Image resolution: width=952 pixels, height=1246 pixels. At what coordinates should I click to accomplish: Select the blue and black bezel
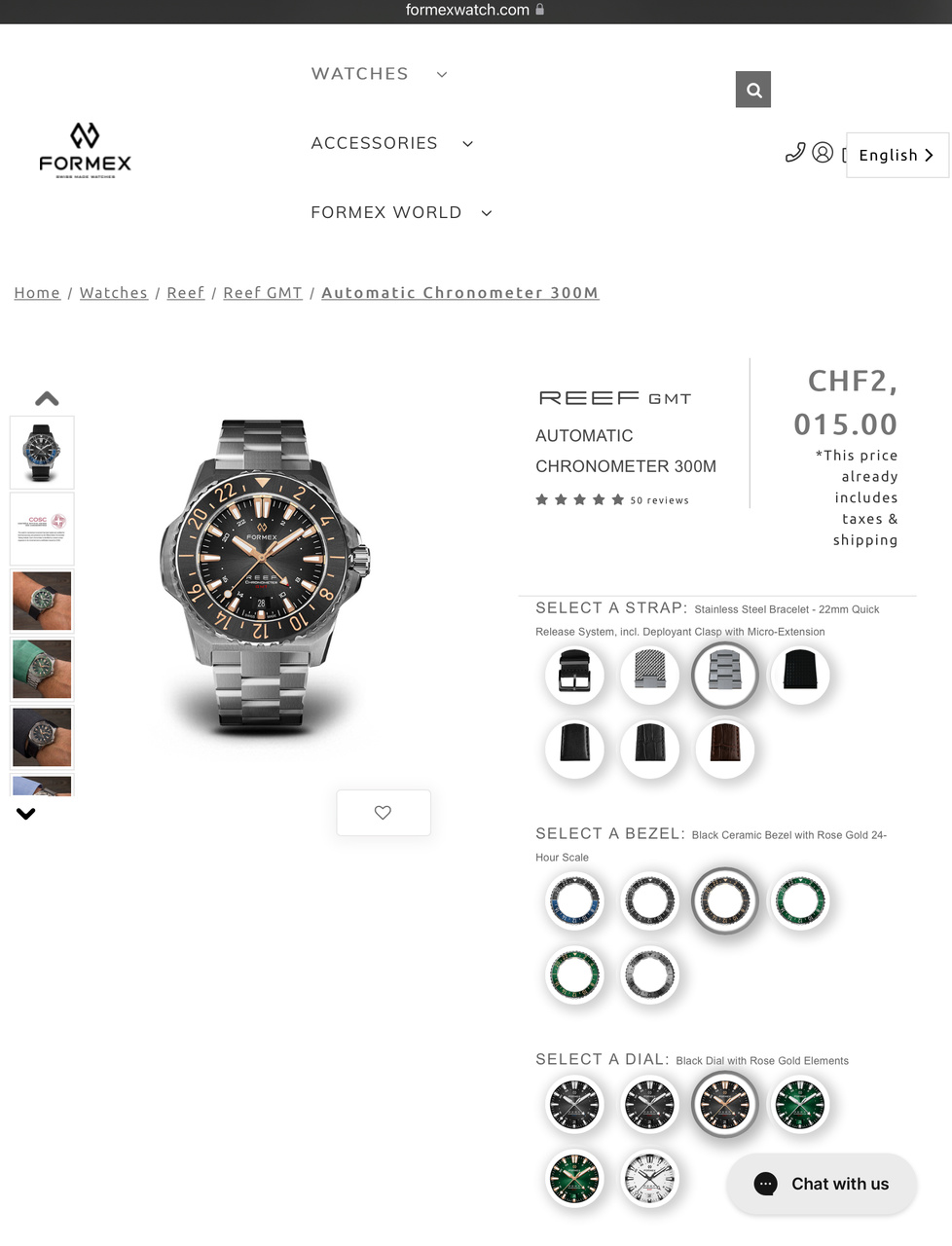(x=575, y=900)
